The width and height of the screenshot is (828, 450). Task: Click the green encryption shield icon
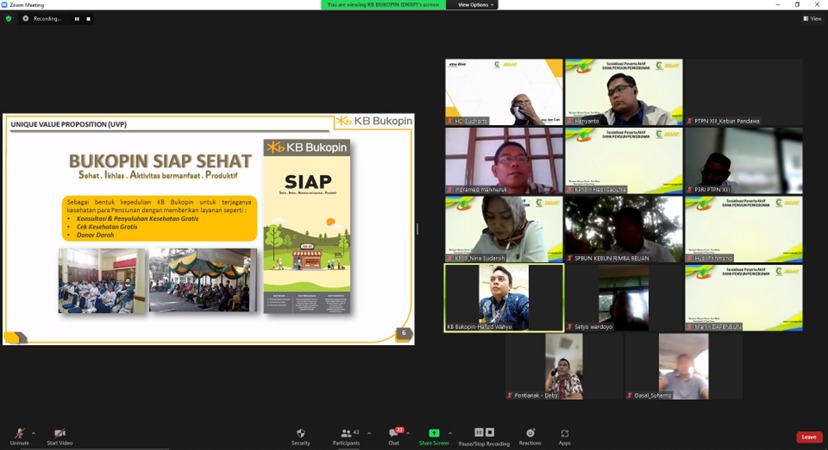[x=9, y=18]
